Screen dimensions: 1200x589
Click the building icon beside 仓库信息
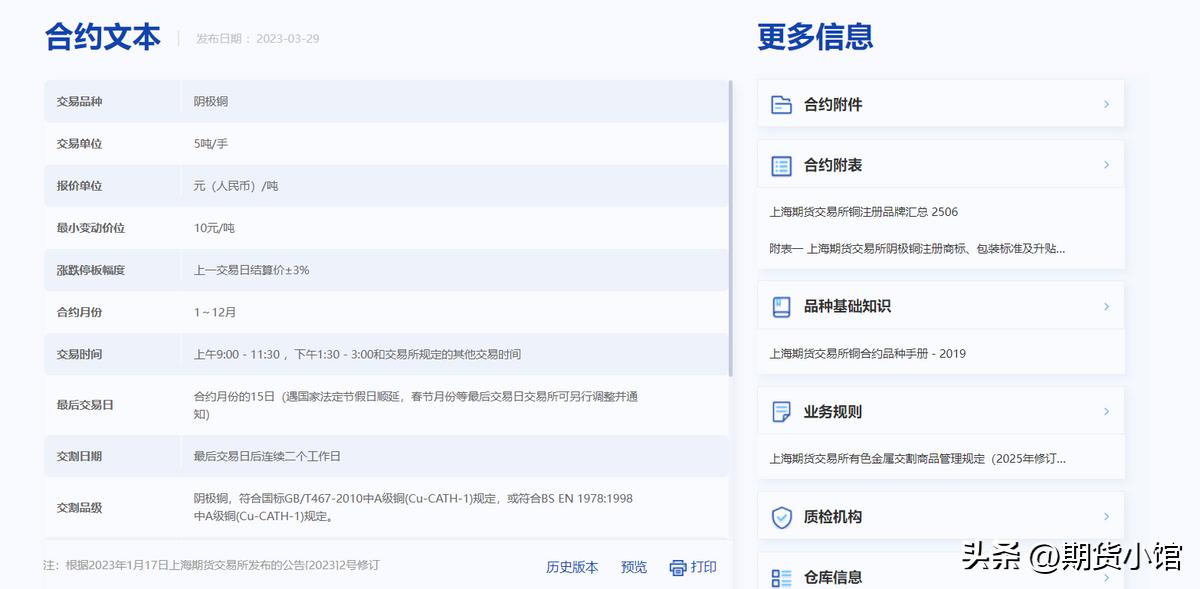pos(781,576)
